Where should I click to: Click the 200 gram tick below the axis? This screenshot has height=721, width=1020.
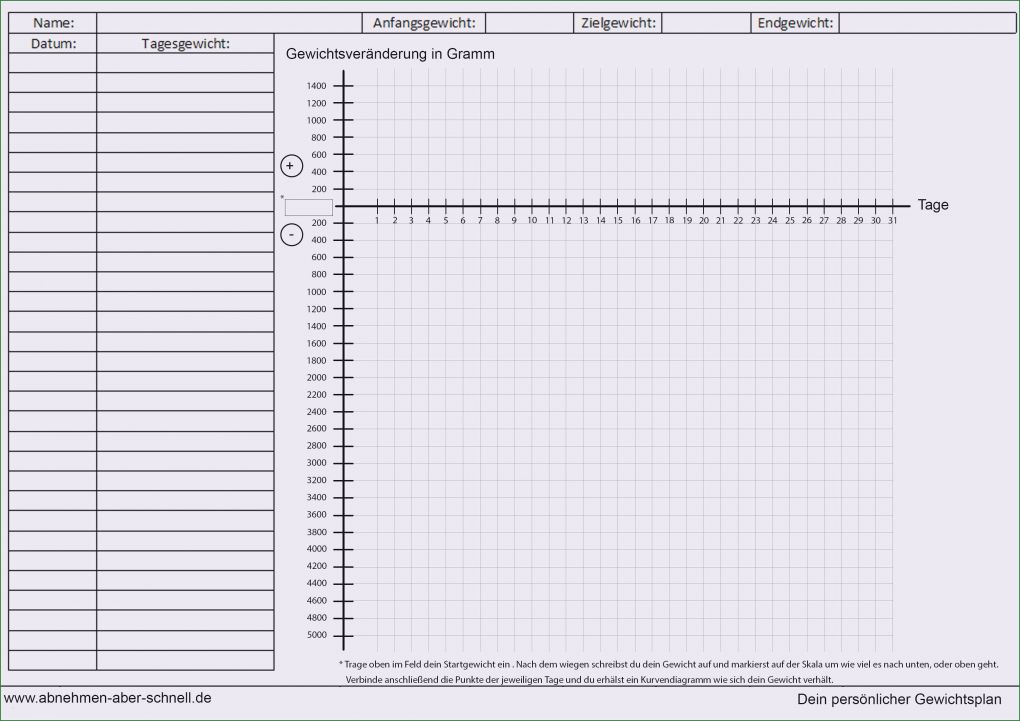click(330, 222)
